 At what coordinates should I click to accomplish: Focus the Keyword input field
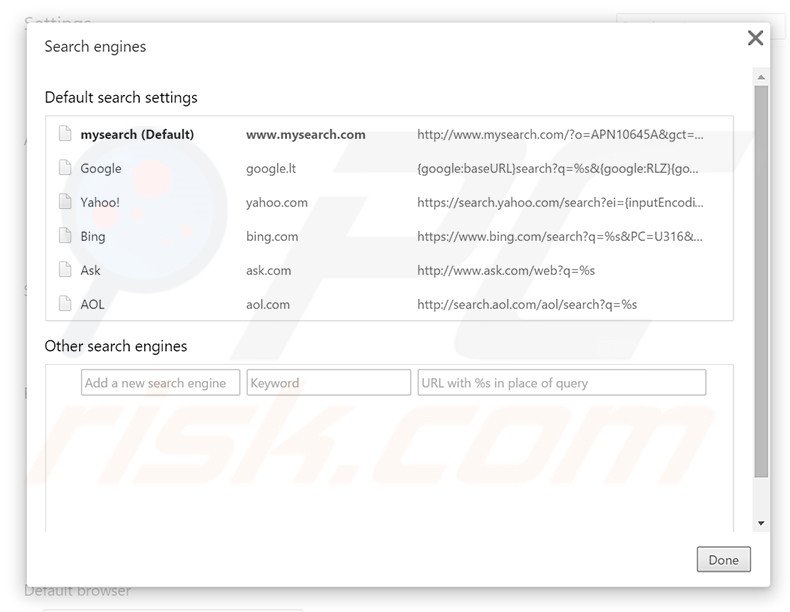(328, 383)
